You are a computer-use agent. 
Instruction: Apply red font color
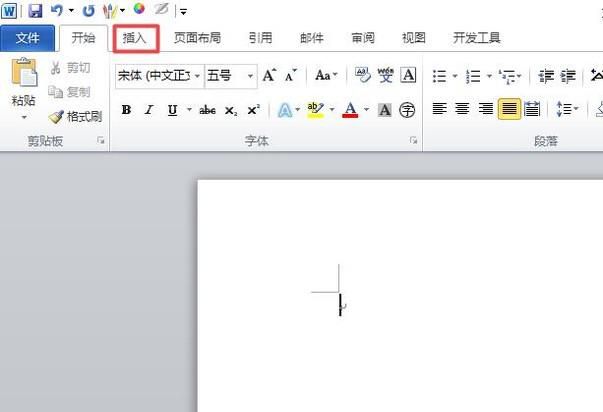point(350,110)
